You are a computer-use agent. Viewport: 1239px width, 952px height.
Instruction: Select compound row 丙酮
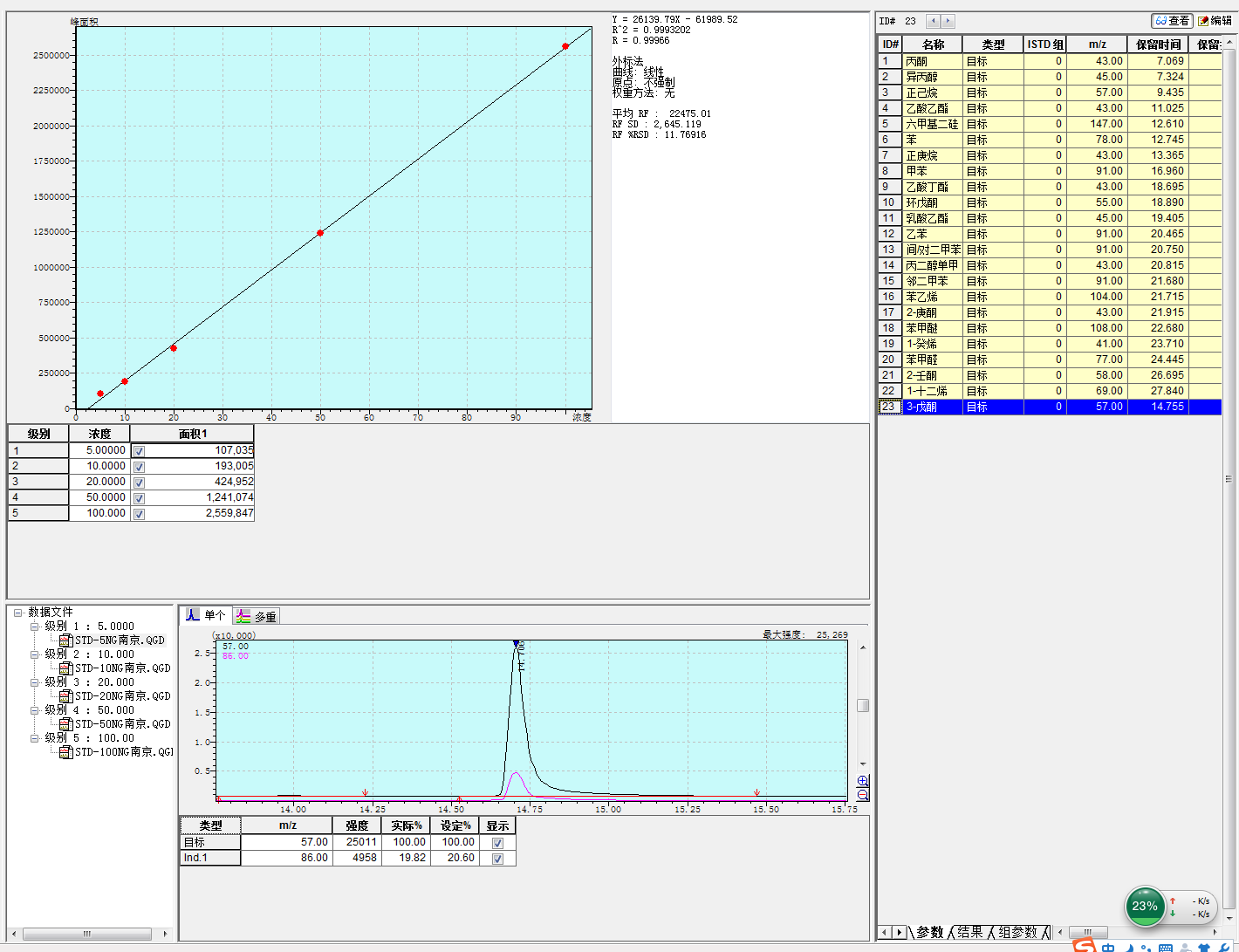click(1050, 61)
